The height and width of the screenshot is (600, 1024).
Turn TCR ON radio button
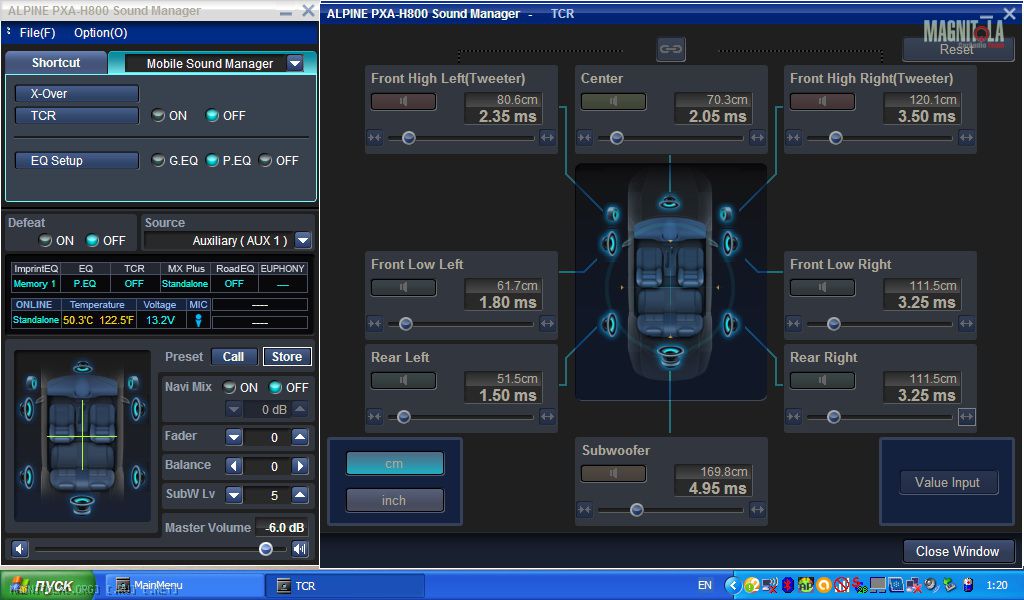[x=158, y=116]
